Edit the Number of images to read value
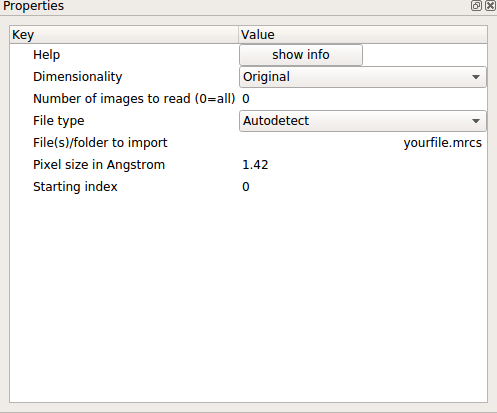 [x=363, y=99]
